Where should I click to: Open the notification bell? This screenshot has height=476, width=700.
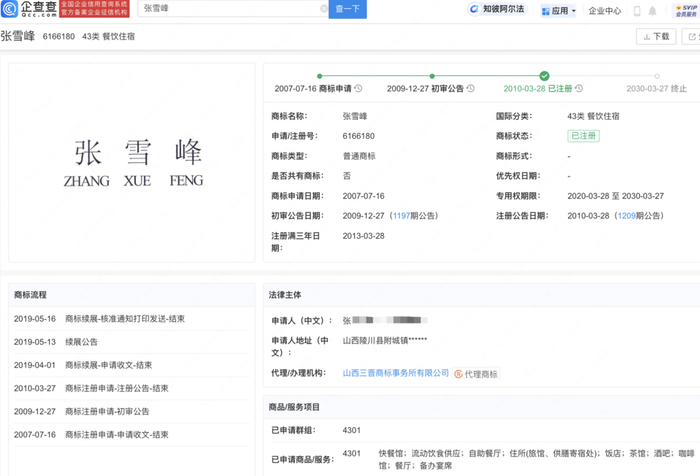tap(652, 11)
